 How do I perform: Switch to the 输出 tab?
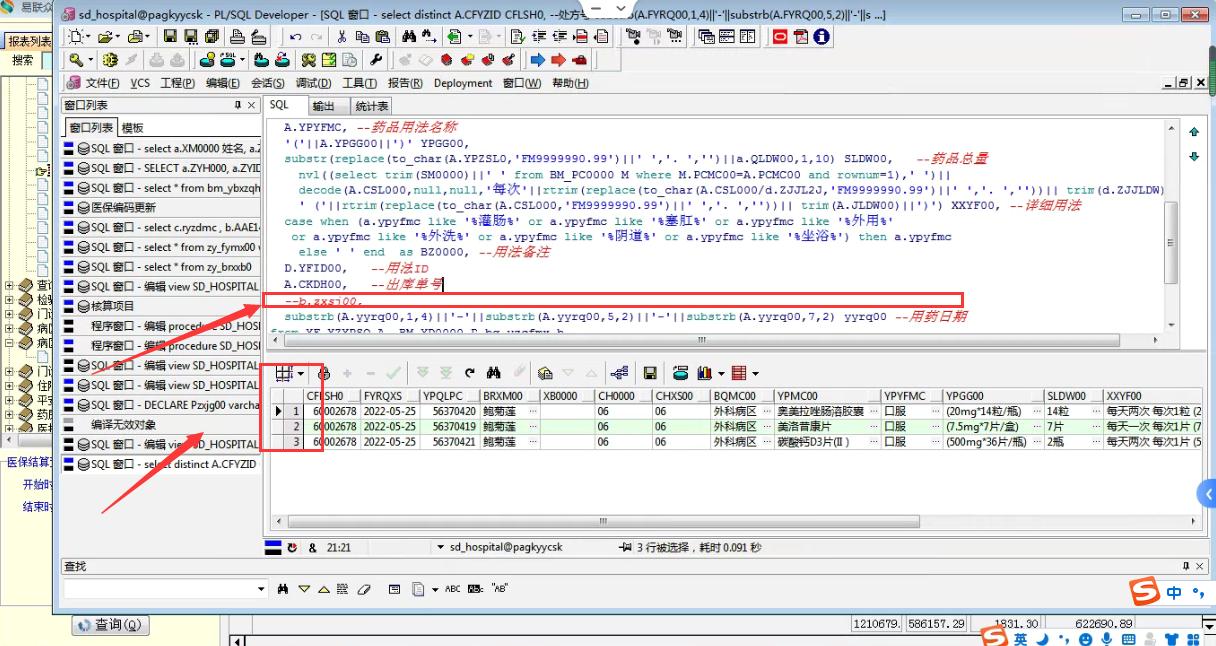(x=324, y=106)
